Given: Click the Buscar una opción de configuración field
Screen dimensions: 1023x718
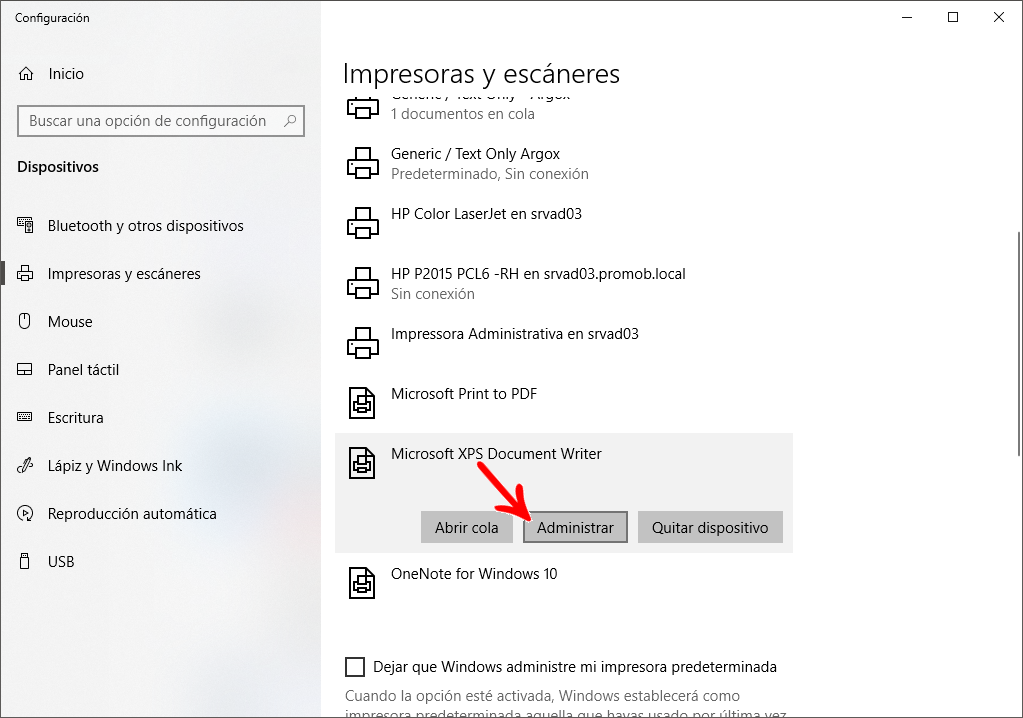Looking at the screenshot, I should pyautogui.click(x=160, y=121).
